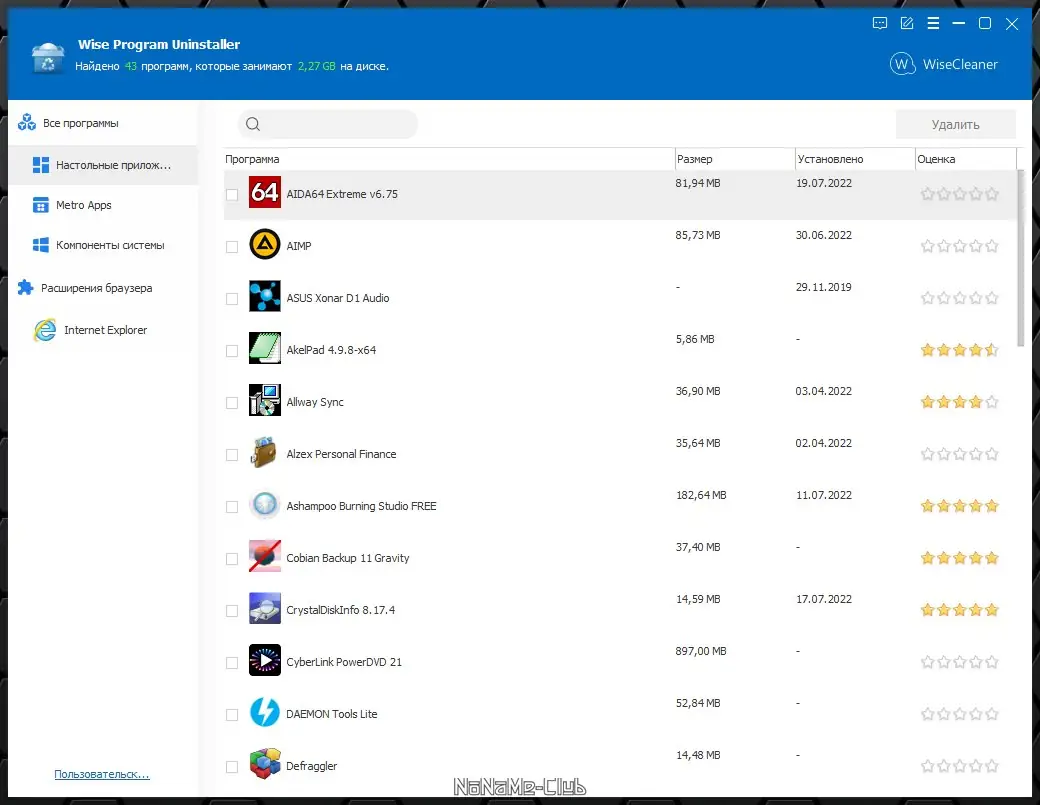The image size is (1040, 805).
Task: Select Настольные прилож… in the sidebar
Action: 103,165
